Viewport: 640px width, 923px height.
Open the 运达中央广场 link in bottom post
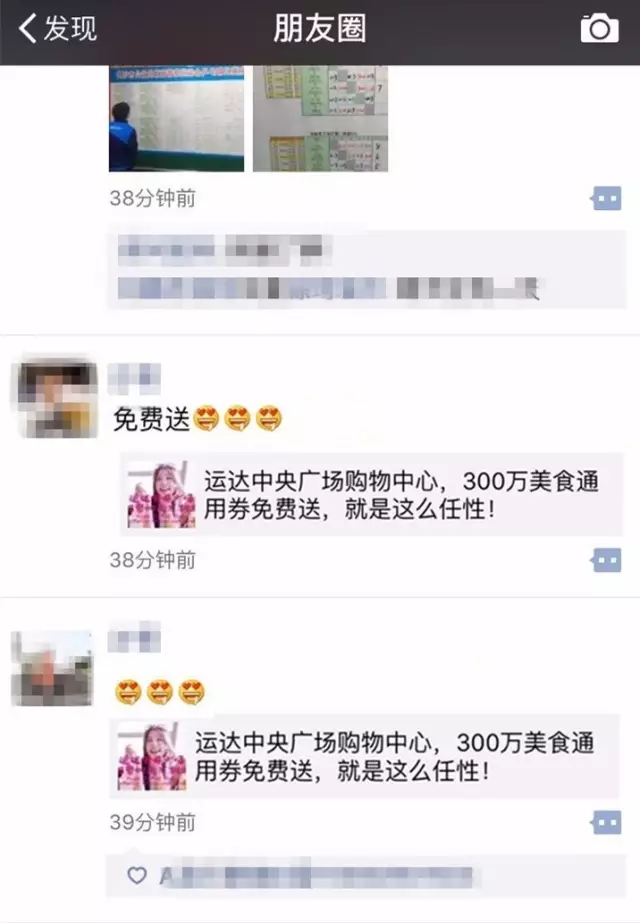point(364,756)
